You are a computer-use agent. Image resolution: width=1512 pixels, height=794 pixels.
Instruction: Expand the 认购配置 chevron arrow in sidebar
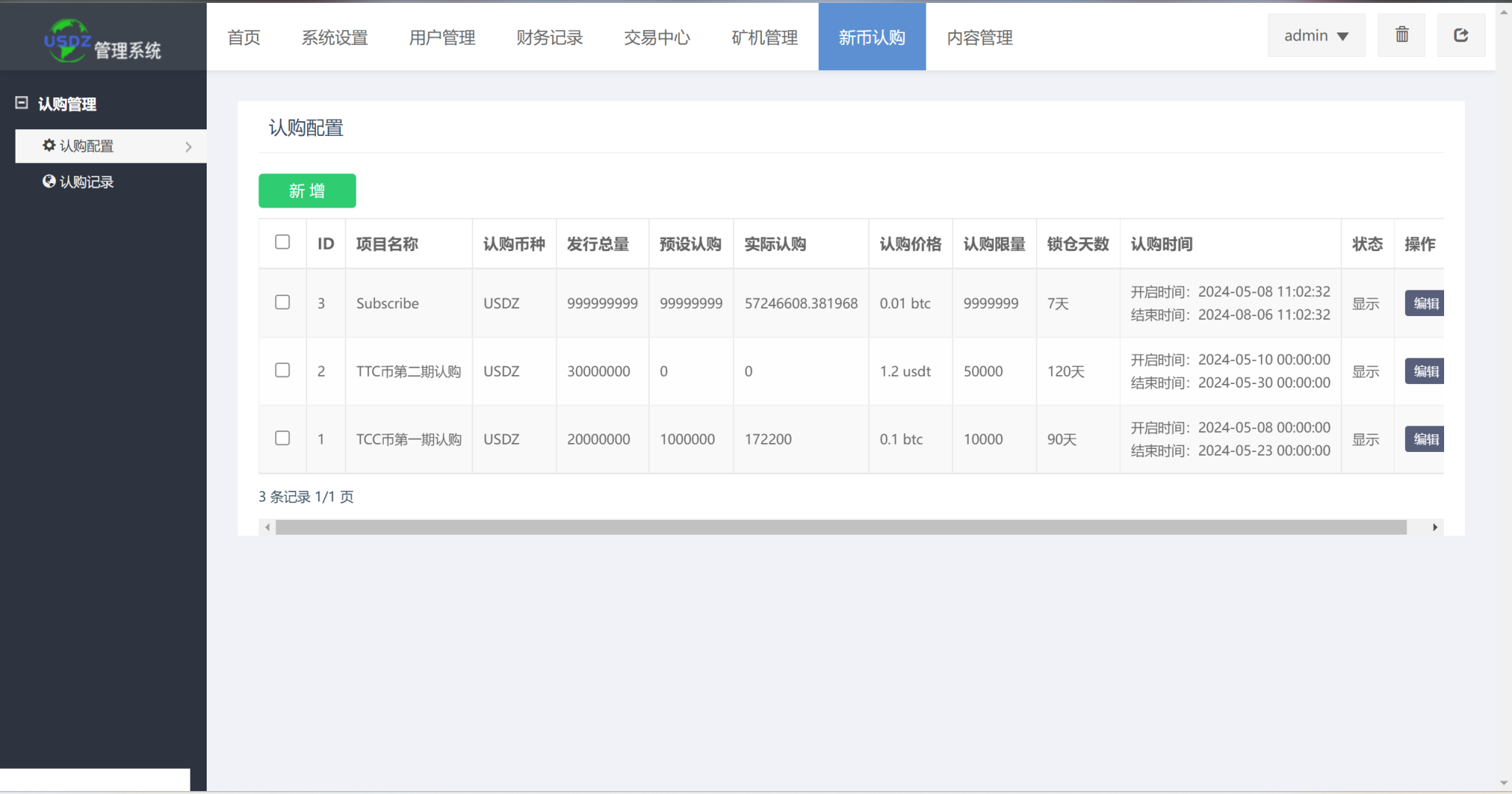point(188,147)
